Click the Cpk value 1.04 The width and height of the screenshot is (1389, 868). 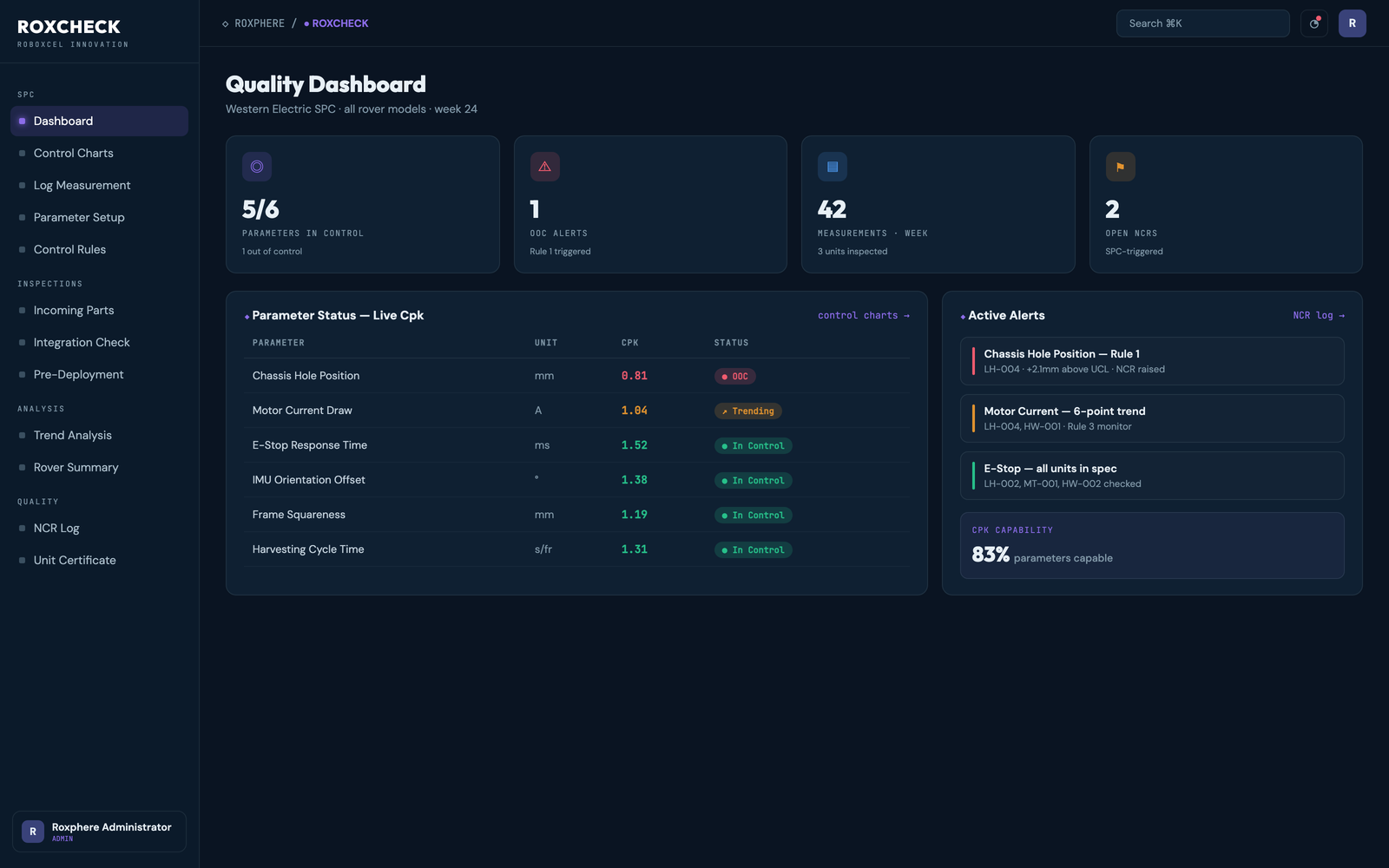[635, 411]
